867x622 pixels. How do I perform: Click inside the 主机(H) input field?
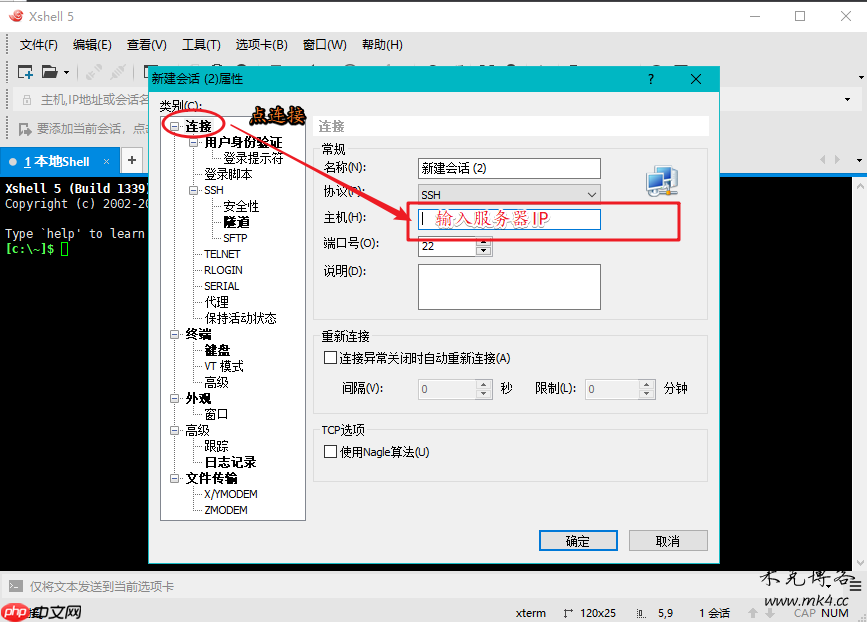point(508,219)
